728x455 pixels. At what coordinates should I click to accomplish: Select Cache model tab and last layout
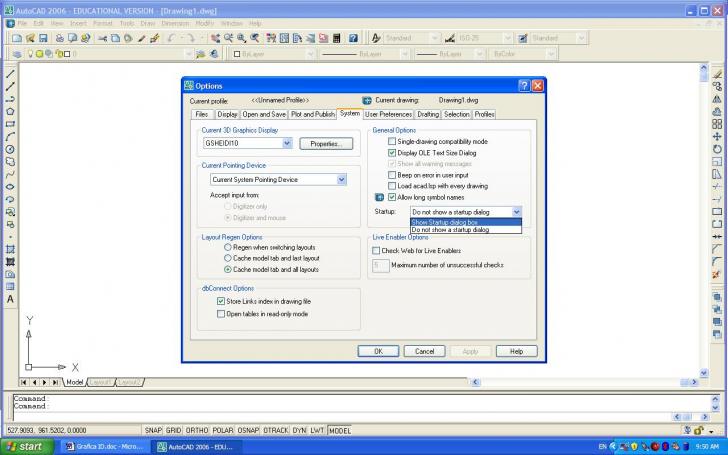tap(228, 258)
